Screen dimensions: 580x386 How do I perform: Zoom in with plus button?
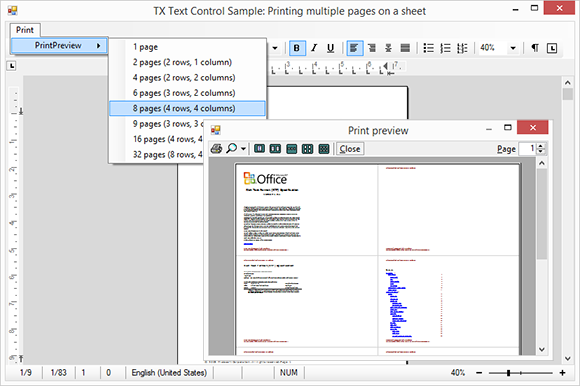coord(563,373)
